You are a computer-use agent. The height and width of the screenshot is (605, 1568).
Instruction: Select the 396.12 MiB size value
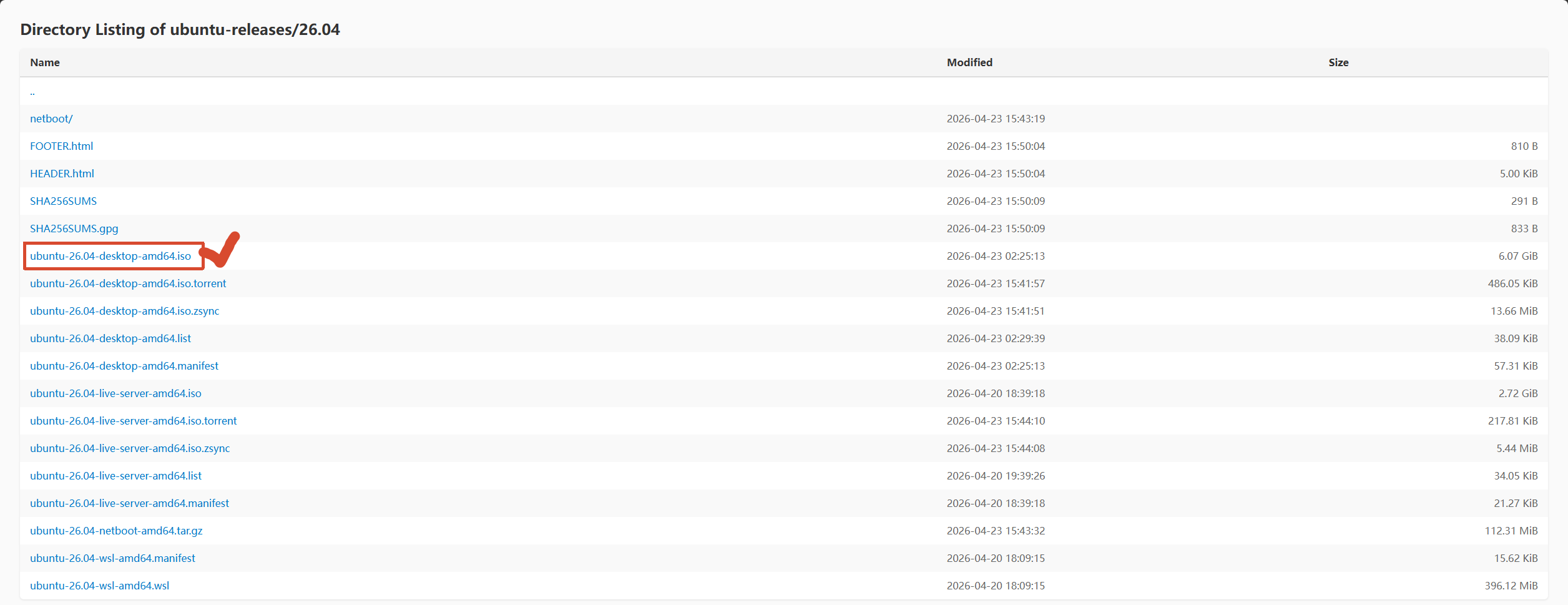1511,586
